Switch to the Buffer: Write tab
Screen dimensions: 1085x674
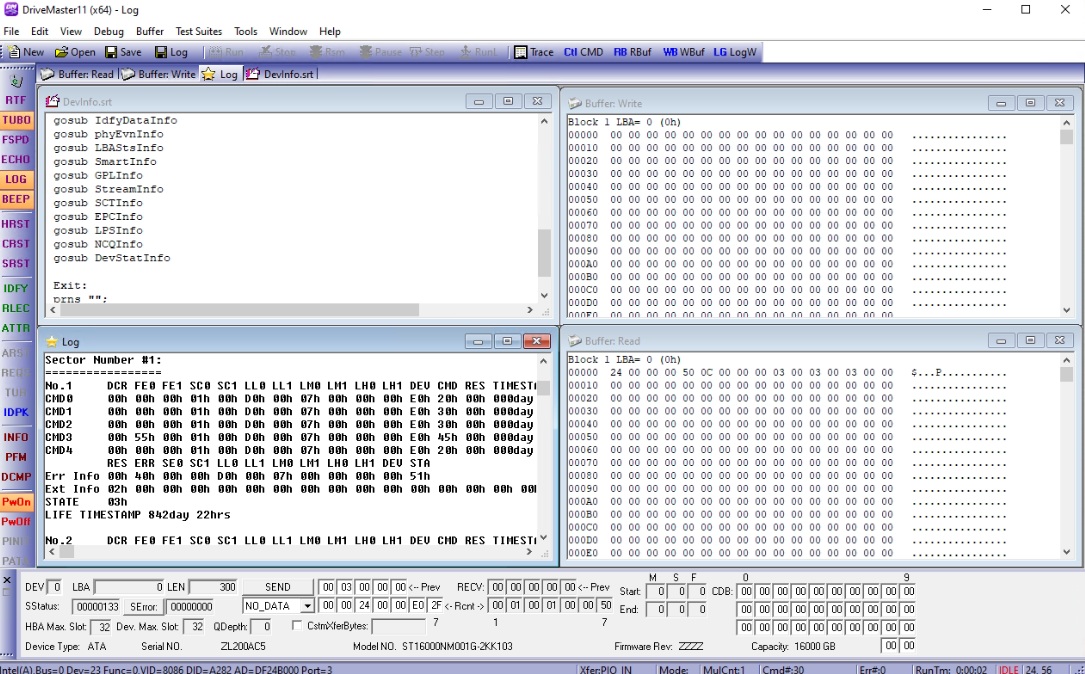(159, 74)
